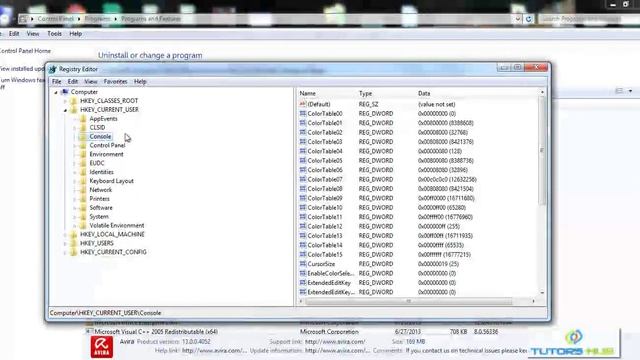Click the HKEY_LOCAL_MACHINE folder icon
This screenshot has height=360, width=640.
[x=73, y=235]
